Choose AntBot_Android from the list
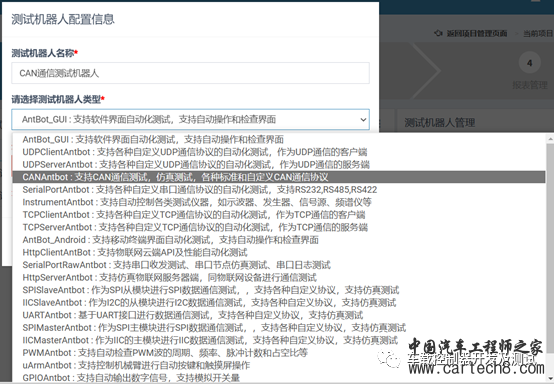The image size is (554, 384). (x=279, y=240)
